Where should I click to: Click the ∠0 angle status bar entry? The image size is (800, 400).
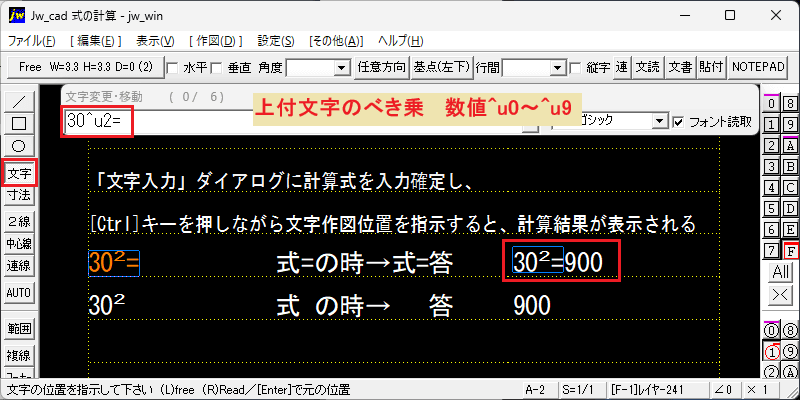(x=723, y=390)
